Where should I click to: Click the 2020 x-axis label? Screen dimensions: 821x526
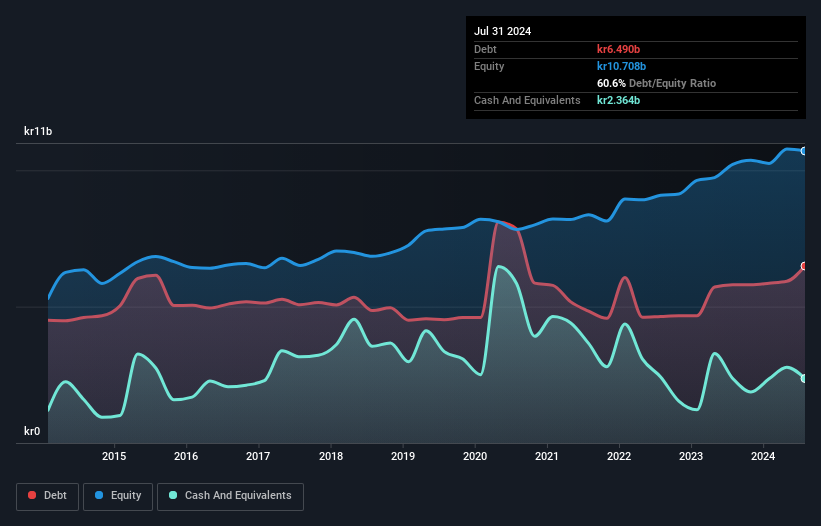(x=475, y=456)
